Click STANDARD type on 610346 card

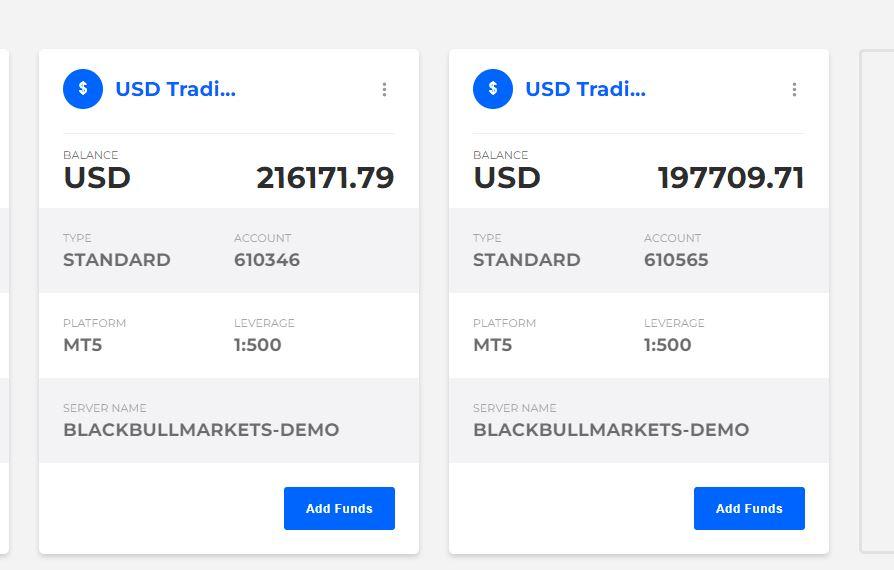117,260
